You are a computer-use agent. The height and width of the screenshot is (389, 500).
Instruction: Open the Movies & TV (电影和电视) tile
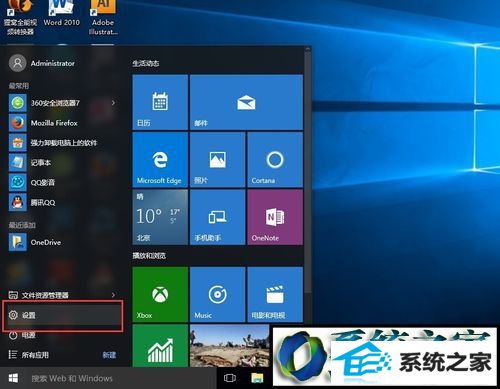(275, 294)
